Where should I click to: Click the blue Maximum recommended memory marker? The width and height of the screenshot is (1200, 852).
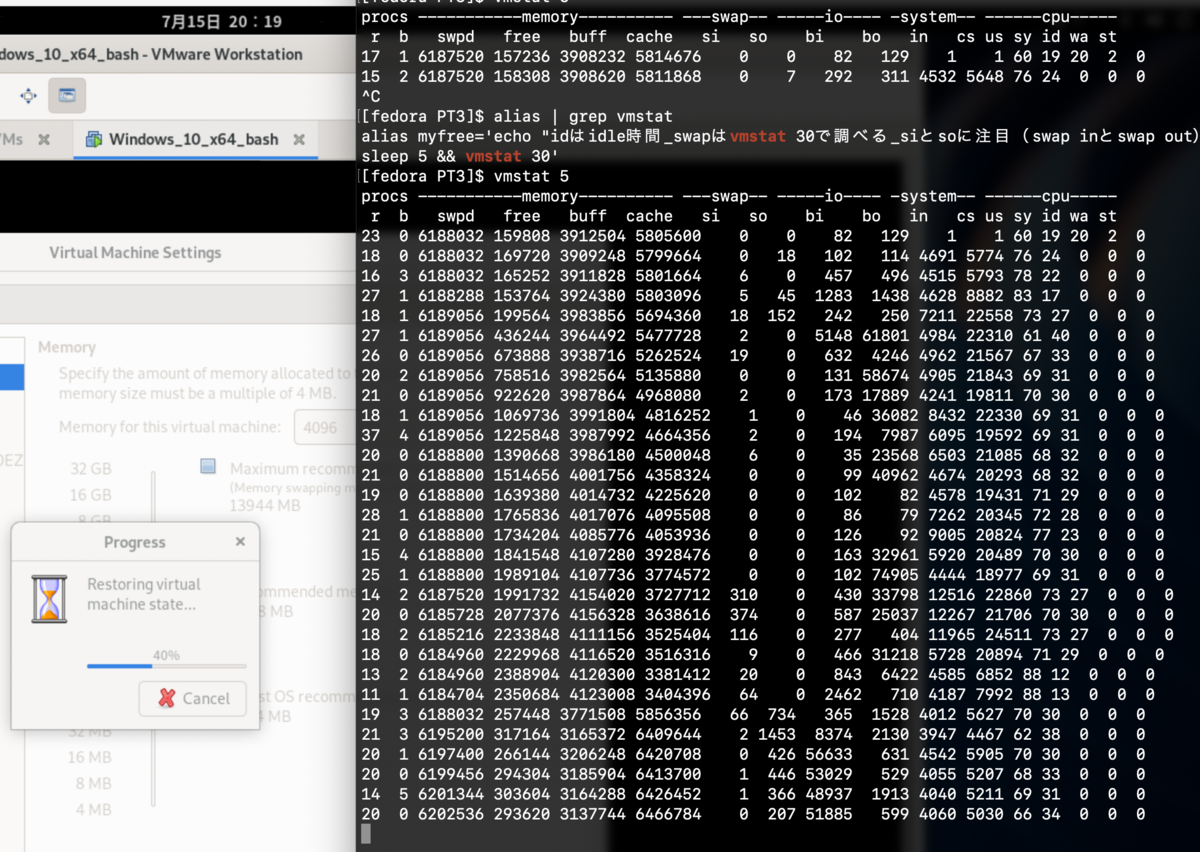click(x=207, y=466)
